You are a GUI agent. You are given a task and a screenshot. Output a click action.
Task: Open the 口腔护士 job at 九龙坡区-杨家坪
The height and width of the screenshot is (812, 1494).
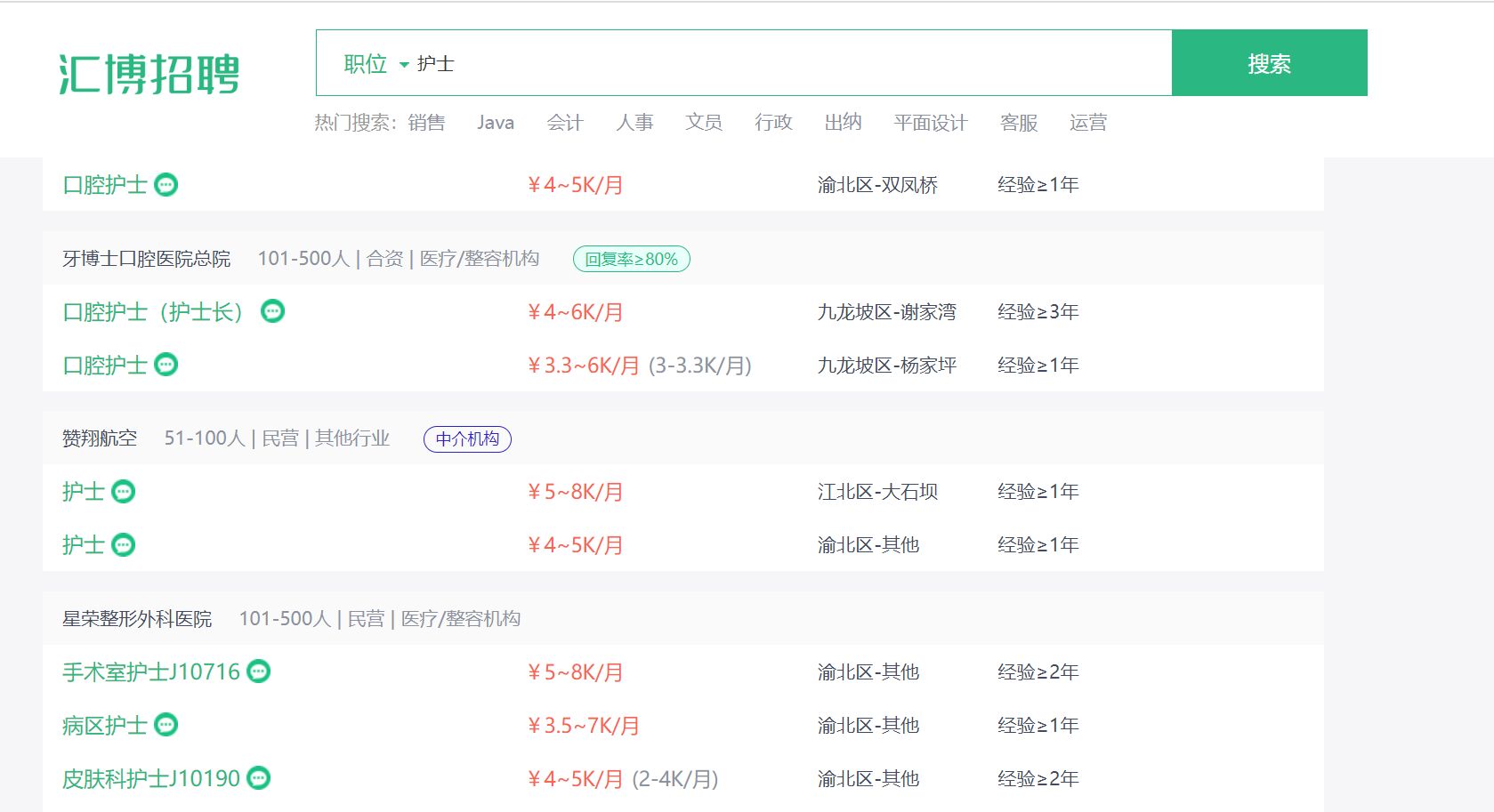(x=105, y=366)
